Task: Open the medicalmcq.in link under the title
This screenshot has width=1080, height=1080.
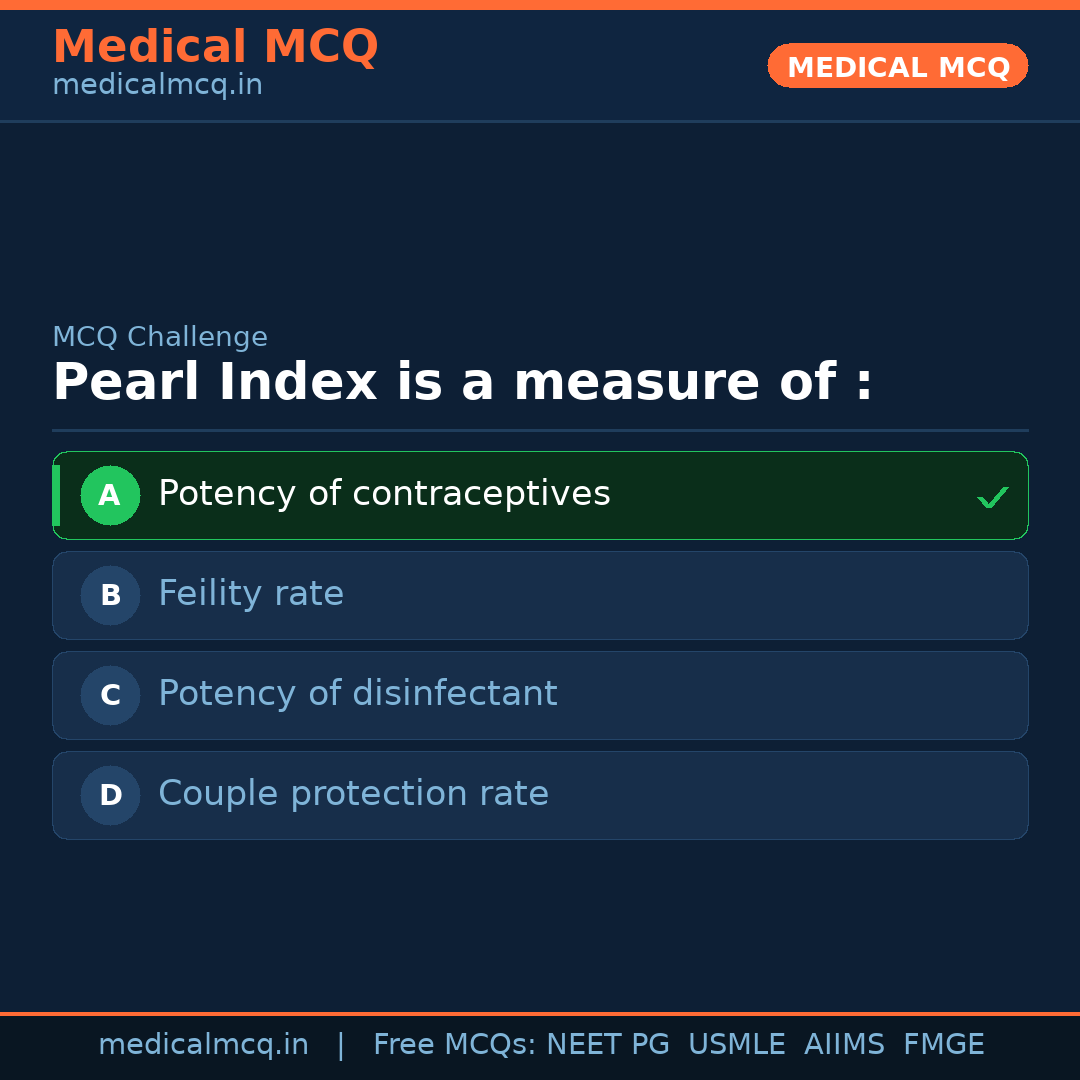Action: pos(157,85)
